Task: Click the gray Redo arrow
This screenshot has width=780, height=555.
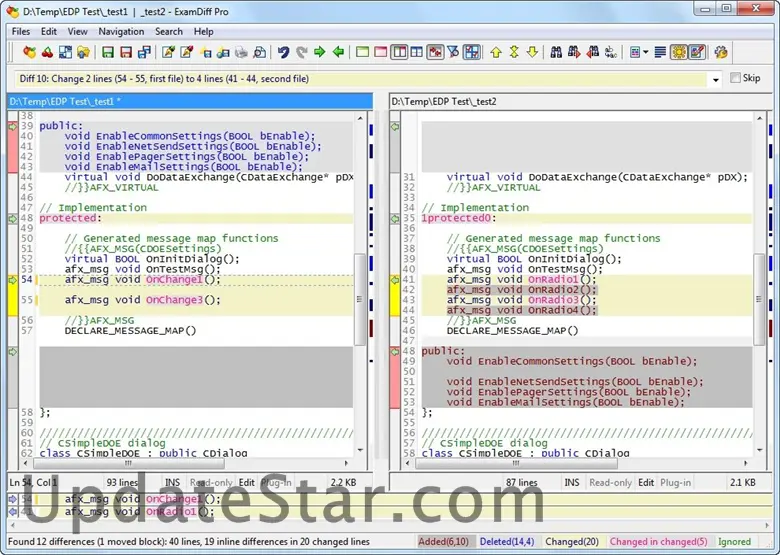Action: click(301, 52)
